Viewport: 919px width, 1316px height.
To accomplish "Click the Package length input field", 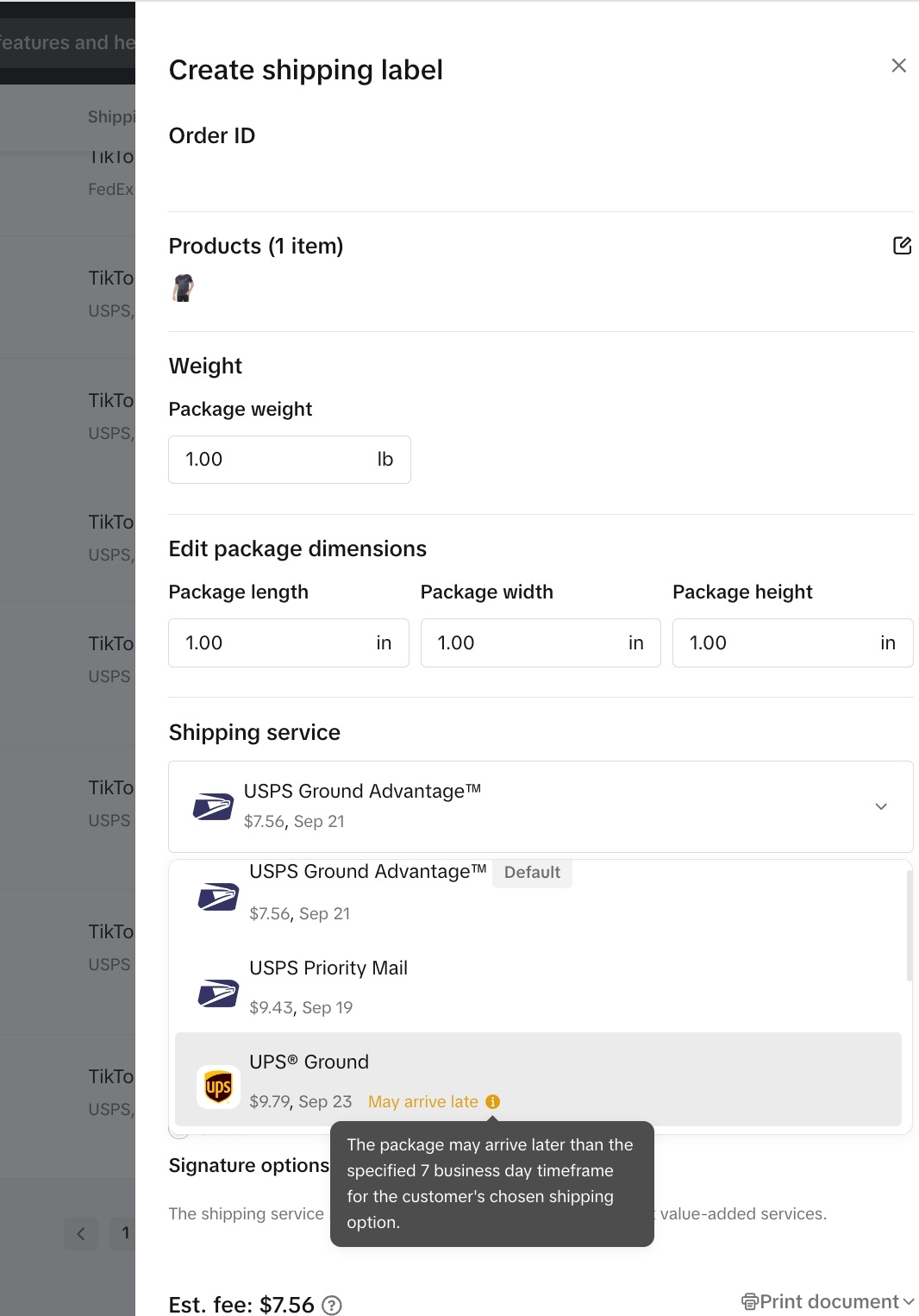I will 276,642.
